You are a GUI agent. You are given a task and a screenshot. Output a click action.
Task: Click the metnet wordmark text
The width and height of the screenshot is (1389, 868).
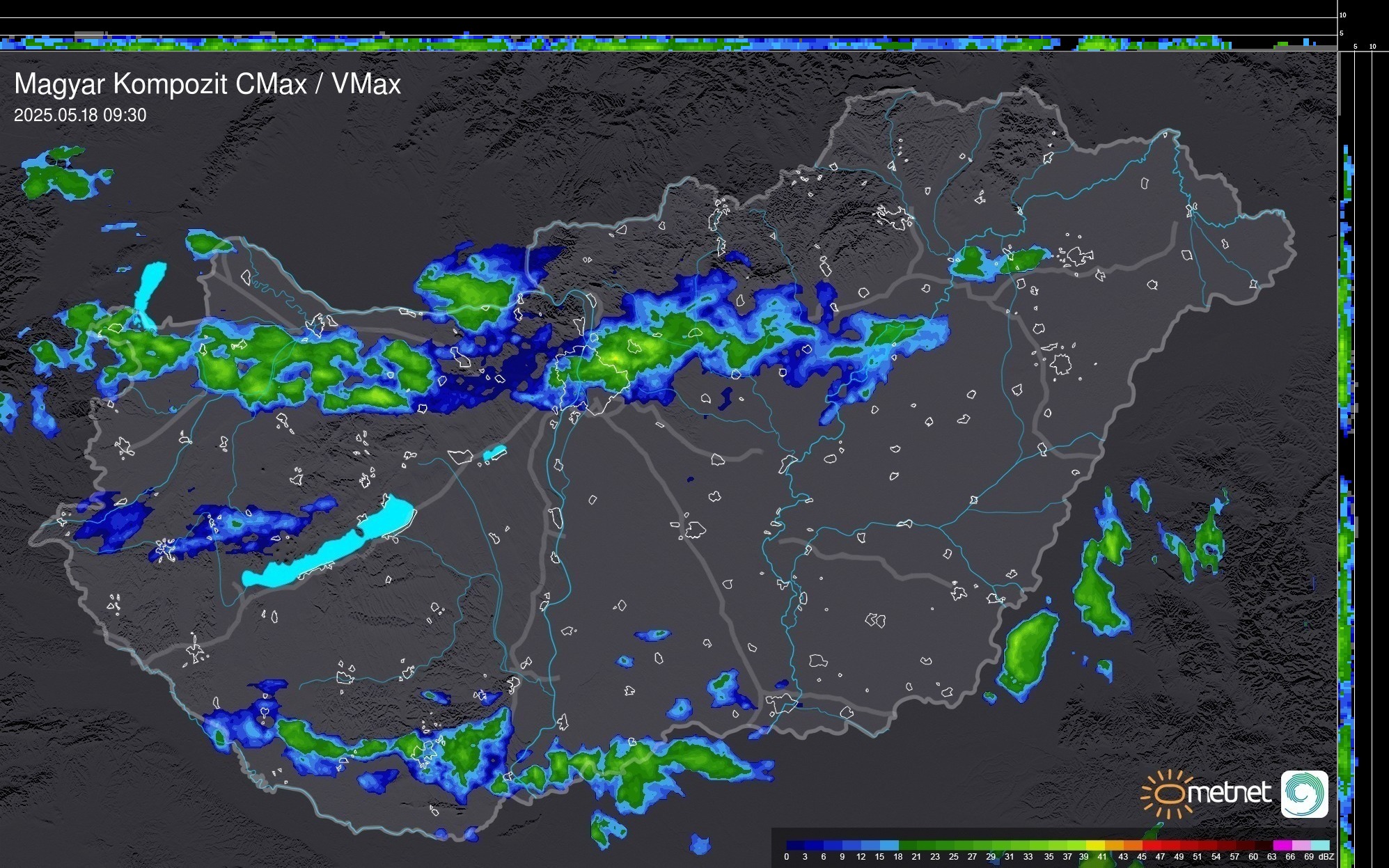click(1229, 793)
